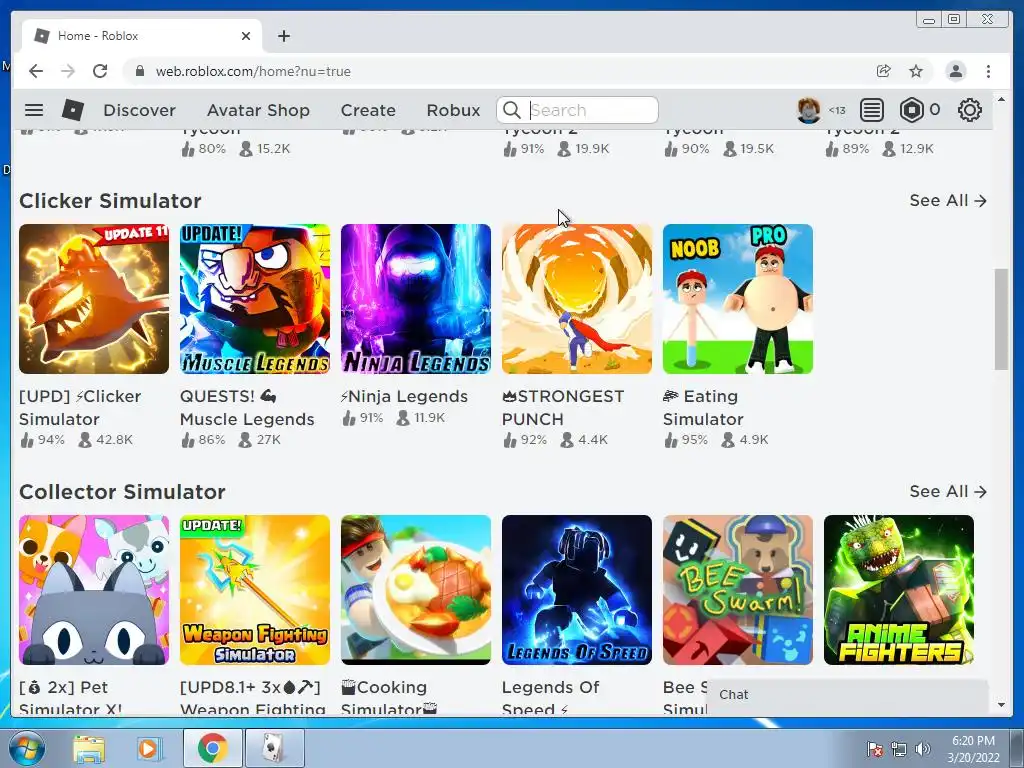
Task: See All Collector Simulator games
Action: [x=948, y=492]
